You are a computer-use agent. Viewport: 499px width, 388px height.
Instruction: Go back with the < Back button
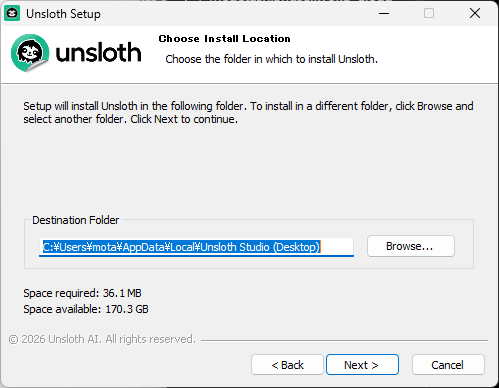(287, 365)
